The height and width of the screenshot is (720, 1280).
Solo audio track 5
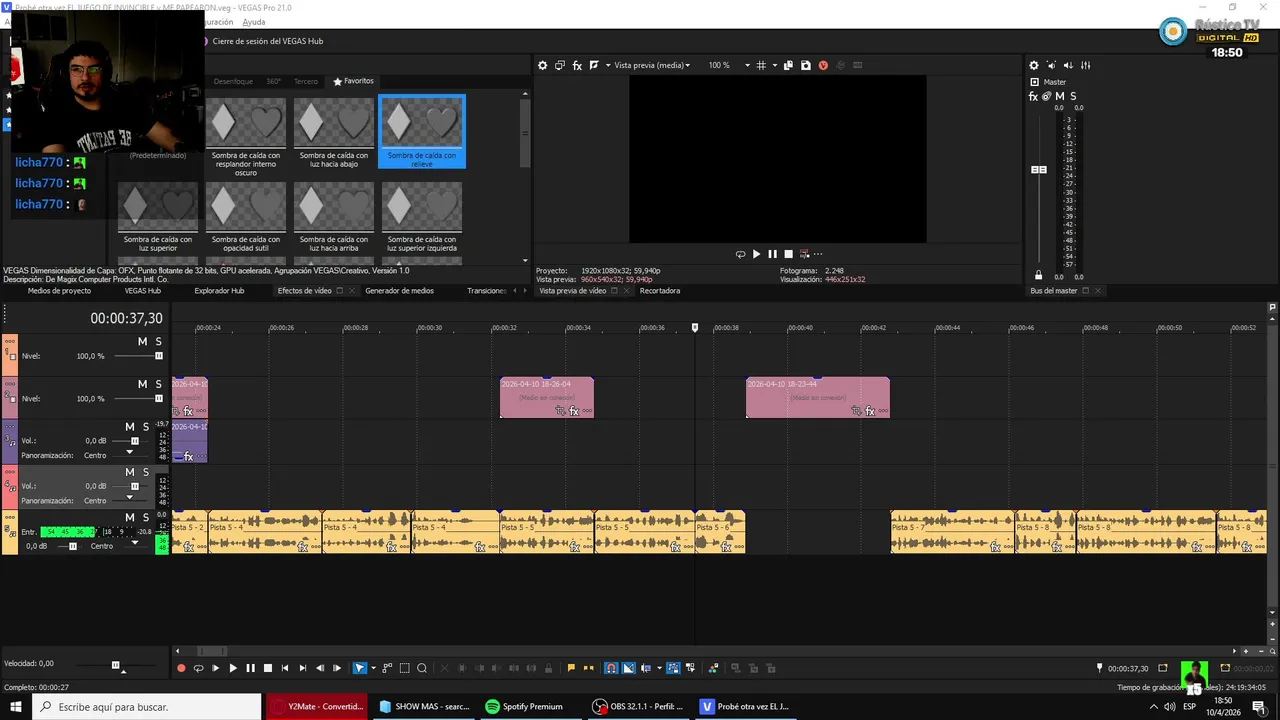click(145, 517)
